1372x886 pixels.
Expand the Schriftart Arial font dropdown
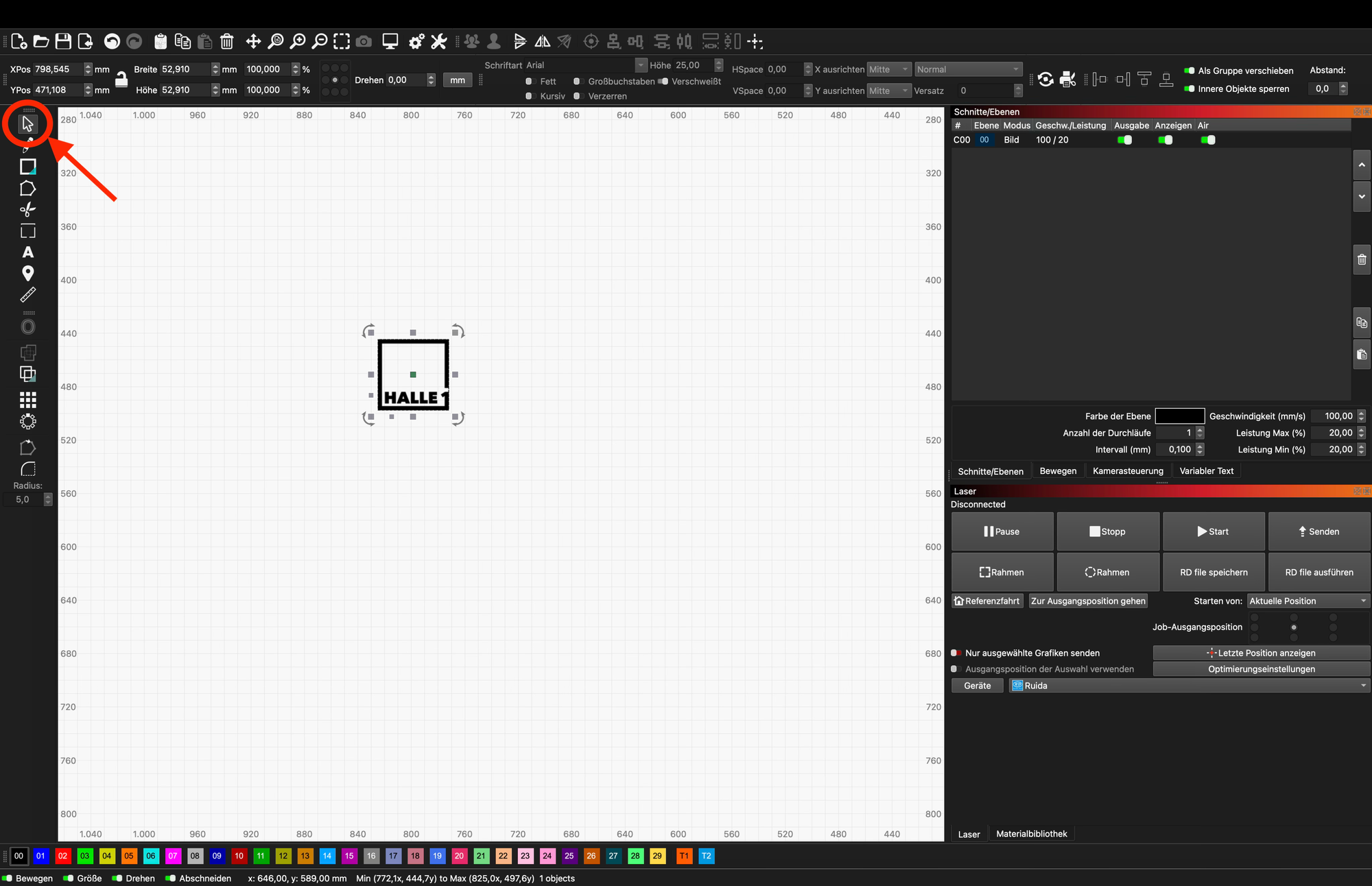(641, 65)
